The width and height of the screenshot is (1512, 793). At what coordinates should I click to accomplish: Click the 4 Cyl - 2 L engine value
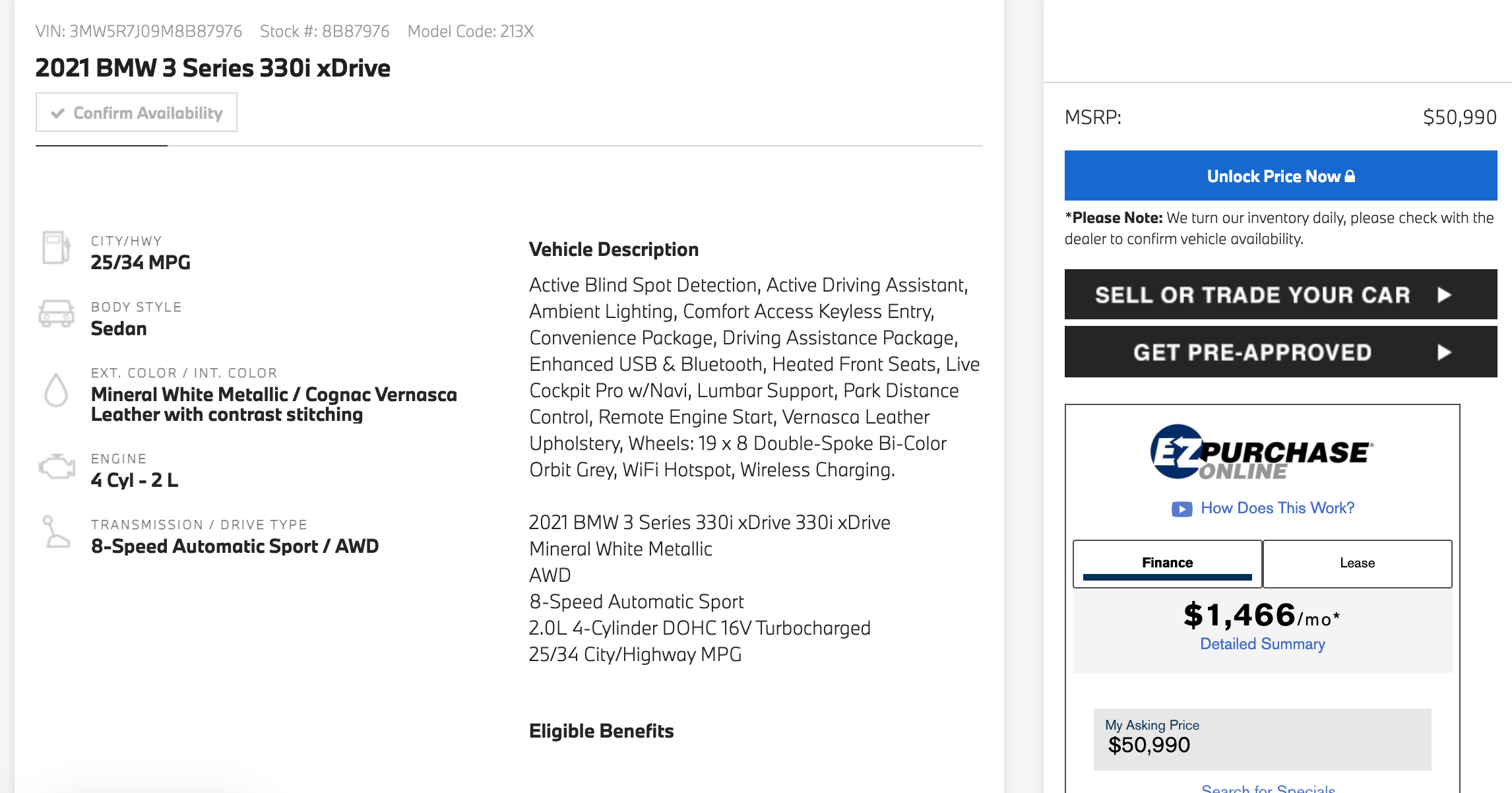pyautogui.click(x=135, y=480)
